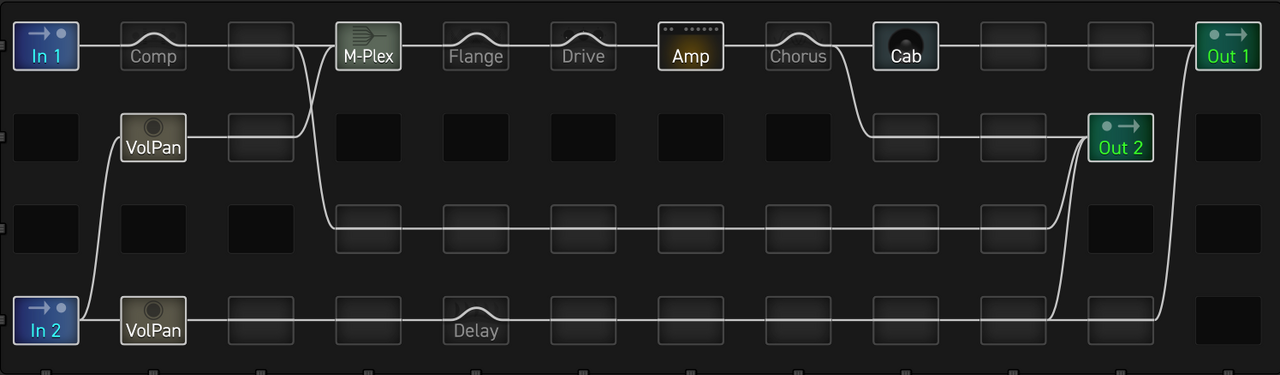Click the Out 1 output block
This screenshot has width=1280, height=375.
click(x=1228, y=46)
